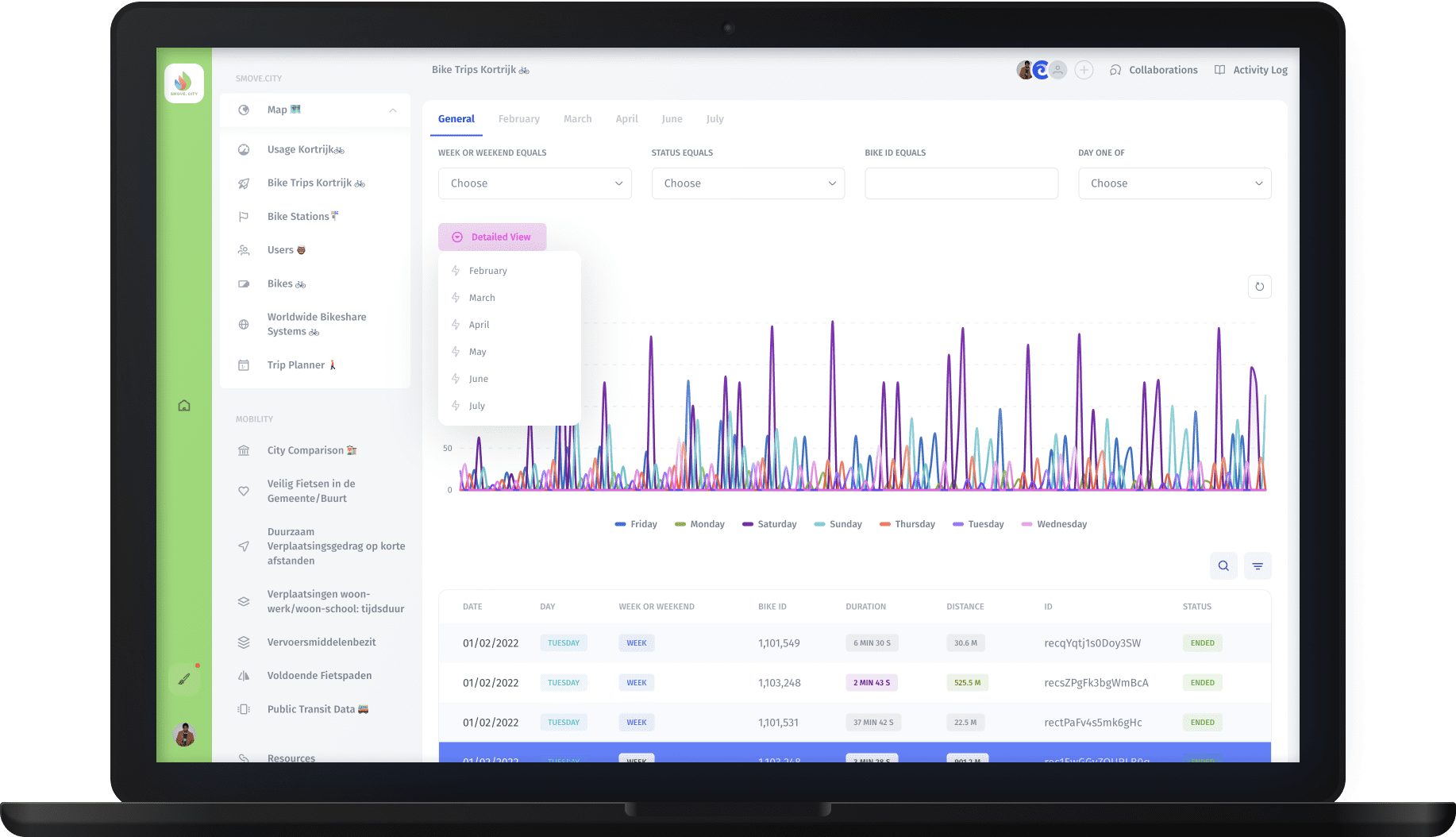Click the Smove.city logo icon

184,83
